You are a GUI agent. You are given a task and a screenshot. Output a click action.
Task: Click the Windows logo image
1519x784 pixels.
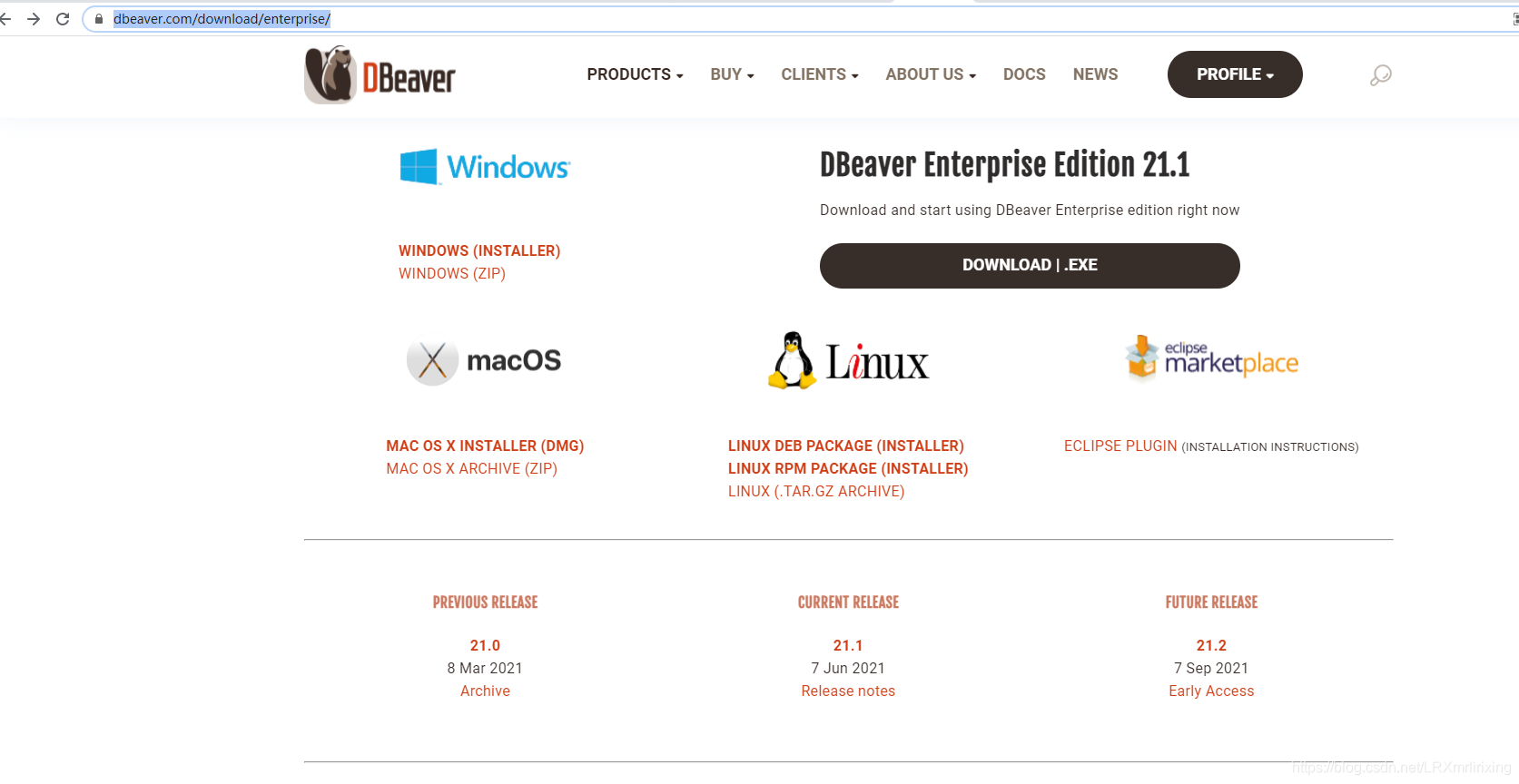coord(486,167)
